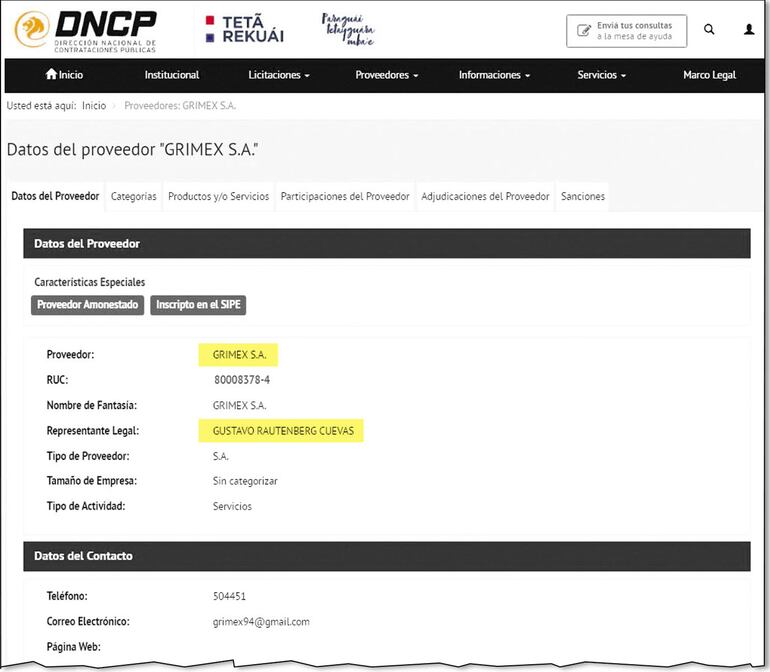The height and width of the screenshot is (672, 770).
Task: Click Tipo de Actividad value Servicios
Action: 232,506
